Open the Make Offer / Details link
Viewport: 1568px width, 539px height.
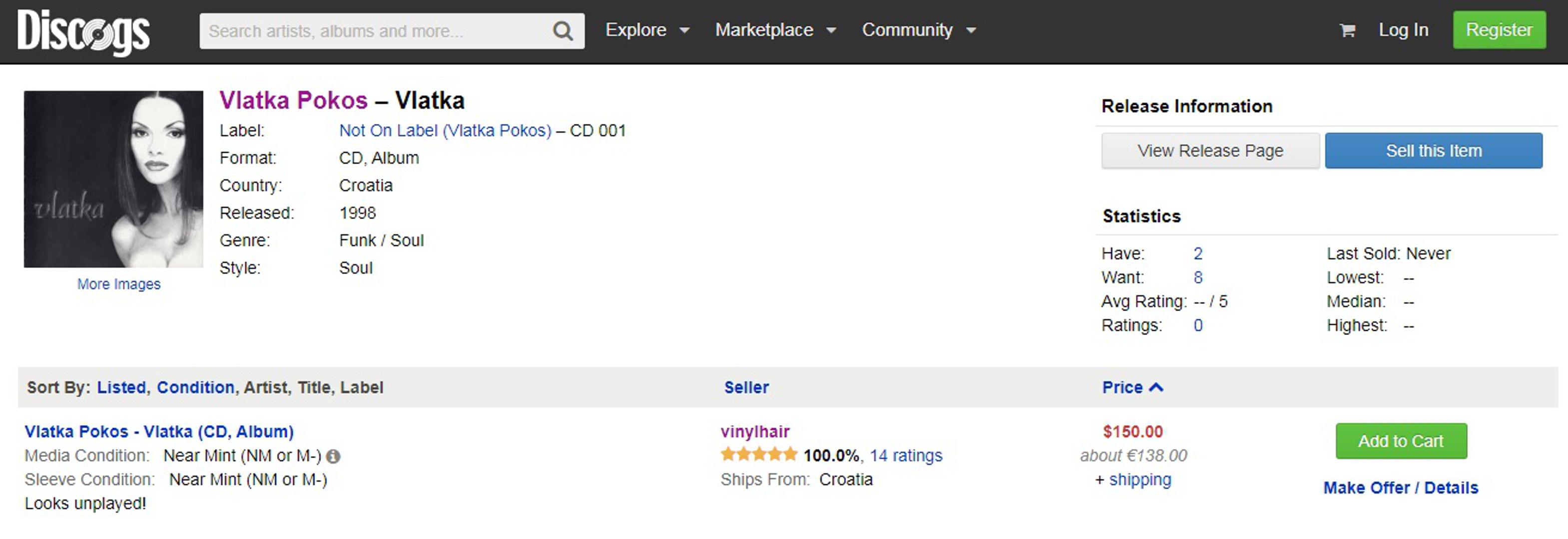(x=1401, y=488)
